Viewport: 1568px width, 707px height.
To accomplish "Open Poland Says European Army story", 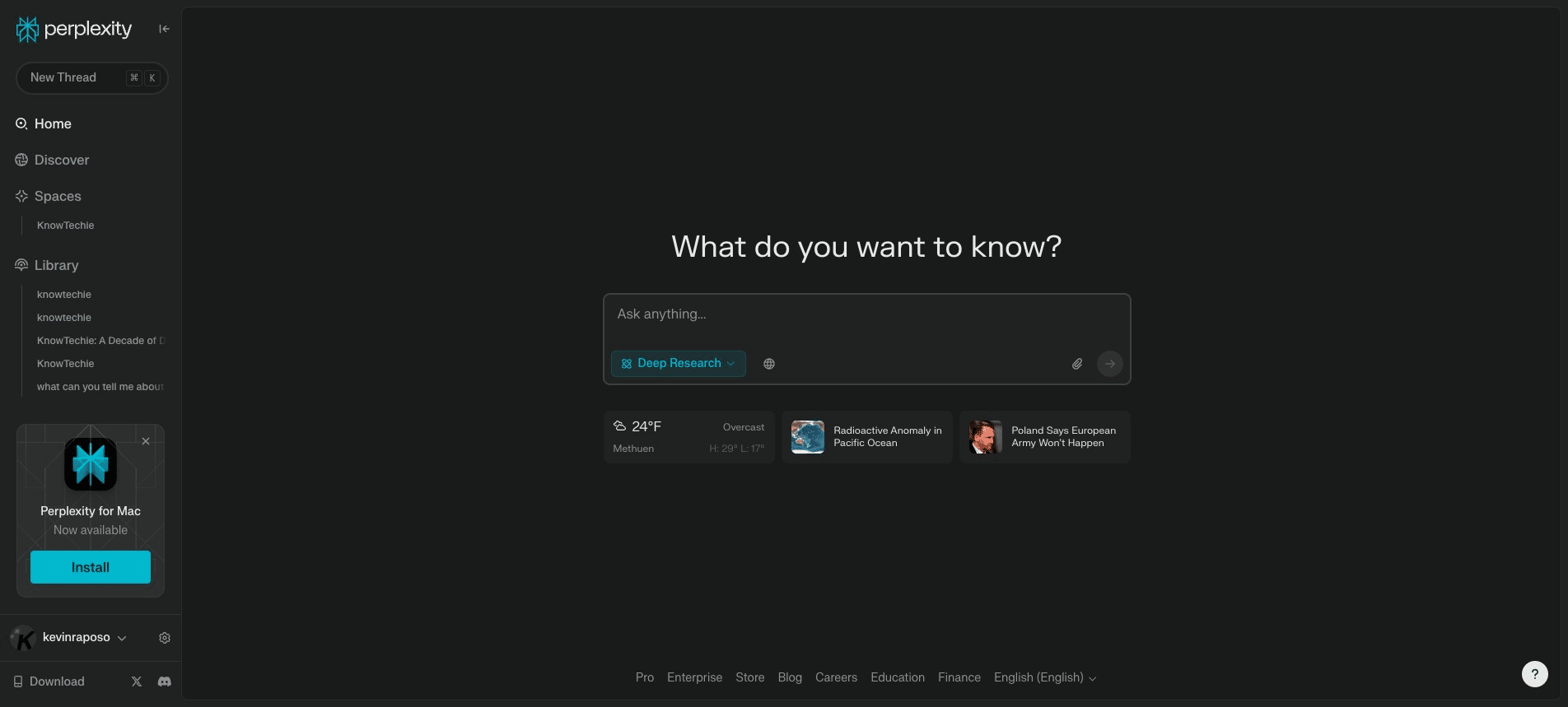I will (x=1044, y=437).
